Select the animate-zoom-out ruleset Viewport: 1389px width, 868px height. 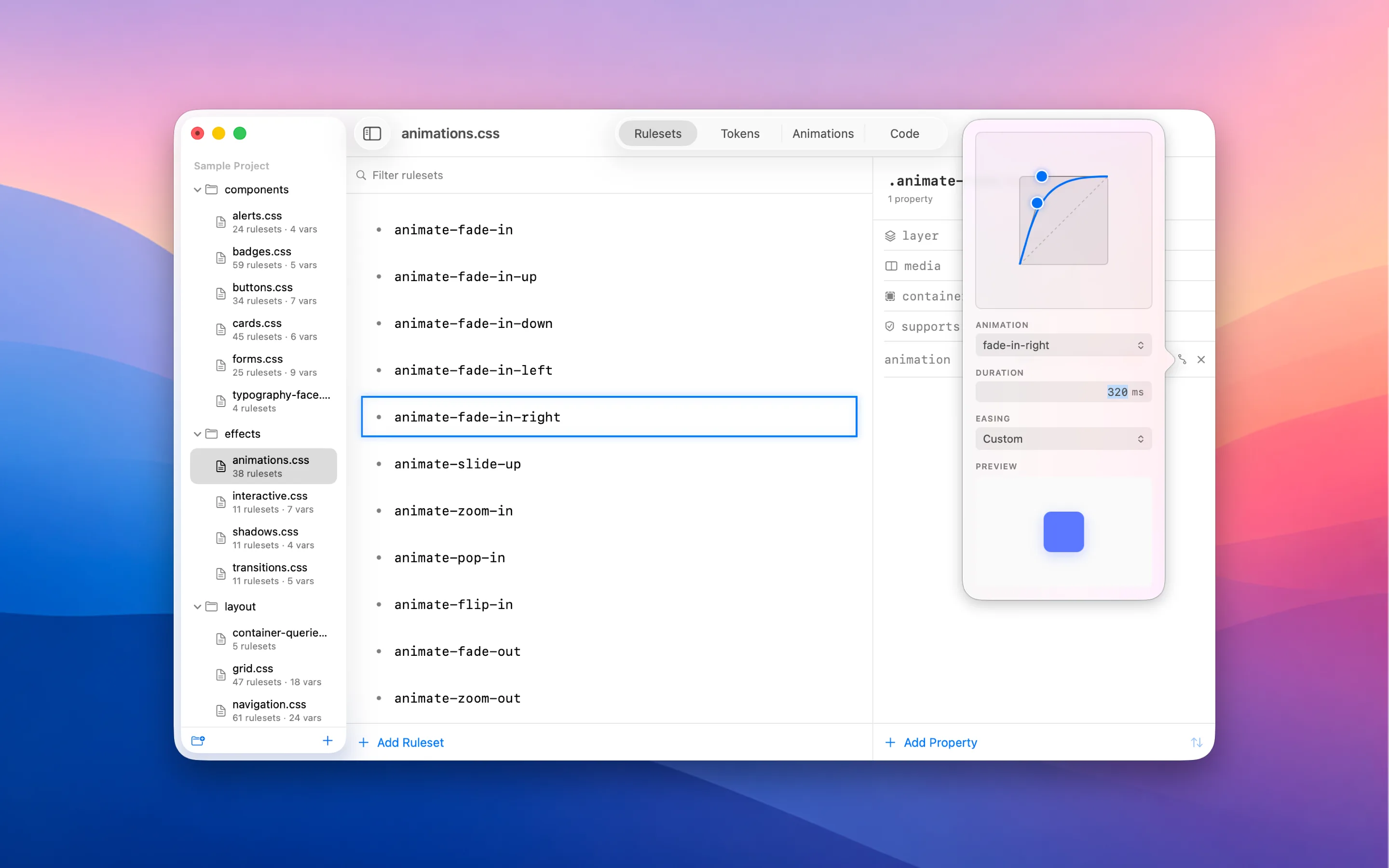point(609,698)
